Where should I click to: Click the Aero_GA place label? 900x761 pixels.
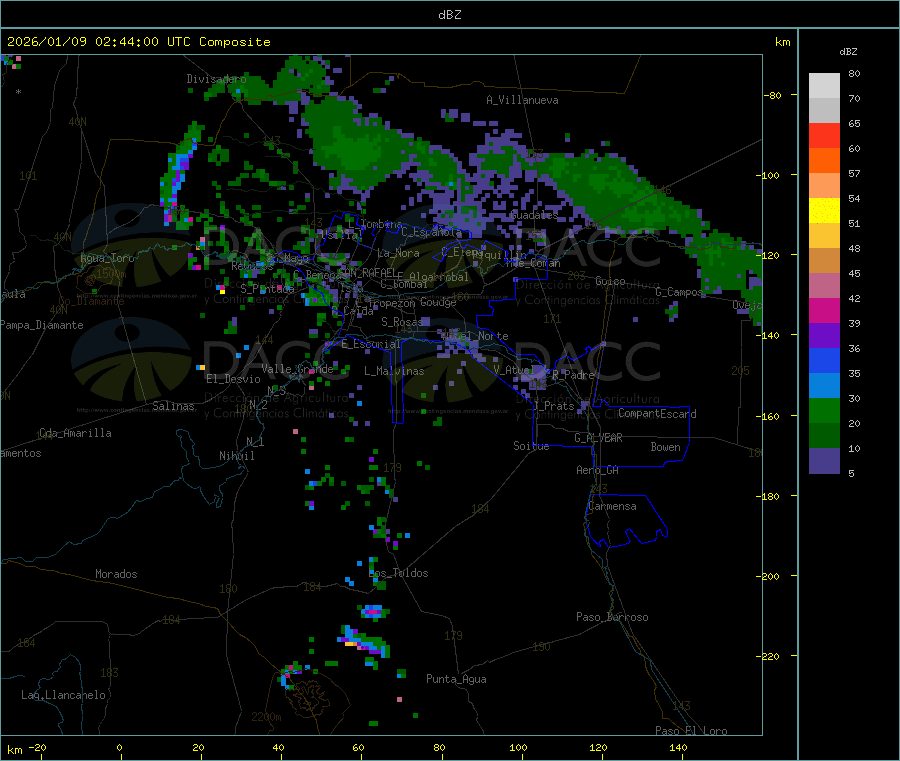pyautogui.click(x=598, y=470)
